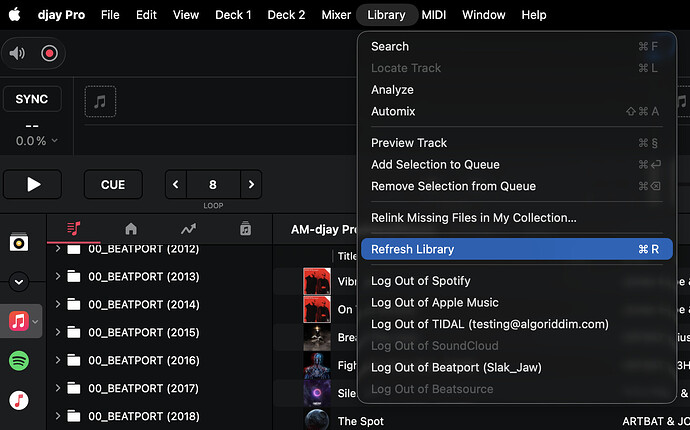Click the circular chevron-down sidebar button
690x430 pixels.
tap(19, 282)
